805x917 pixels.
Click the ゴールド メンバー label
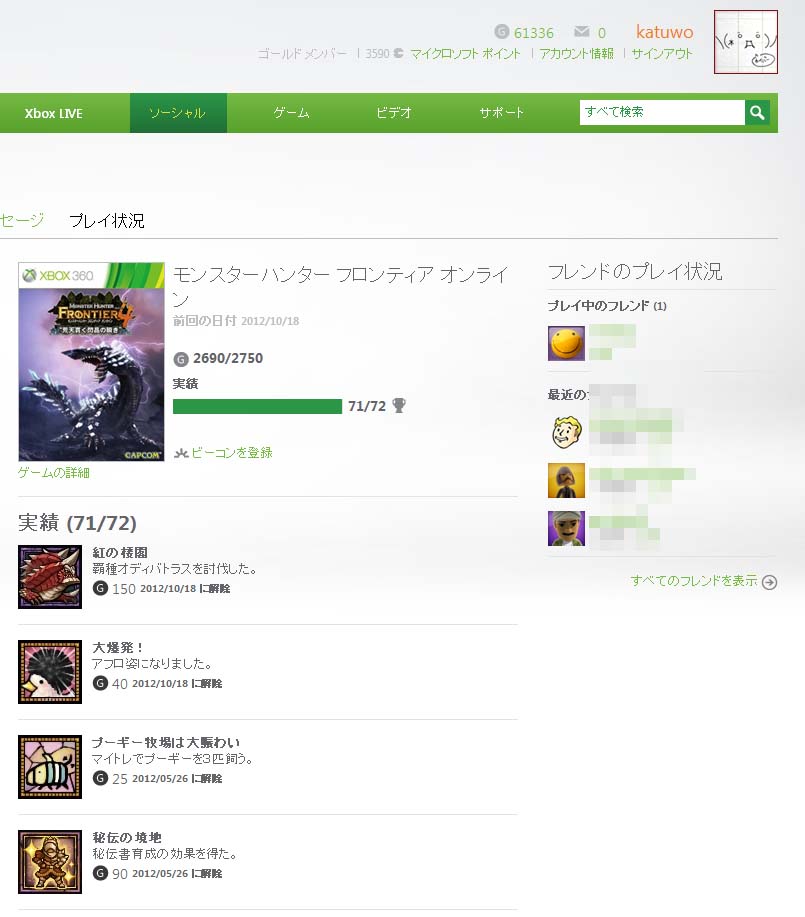coord(302,54)
